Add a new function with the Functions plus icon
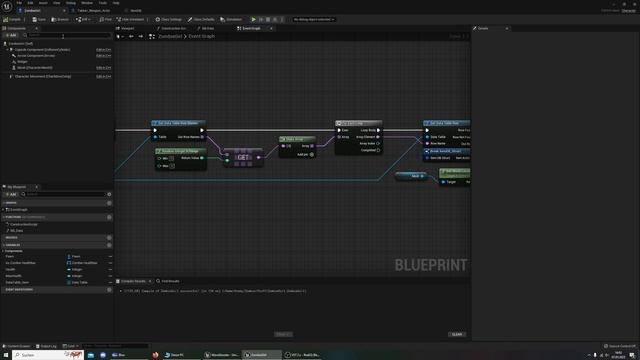Viewport: 640px width, 360px height. click(109, 217)
